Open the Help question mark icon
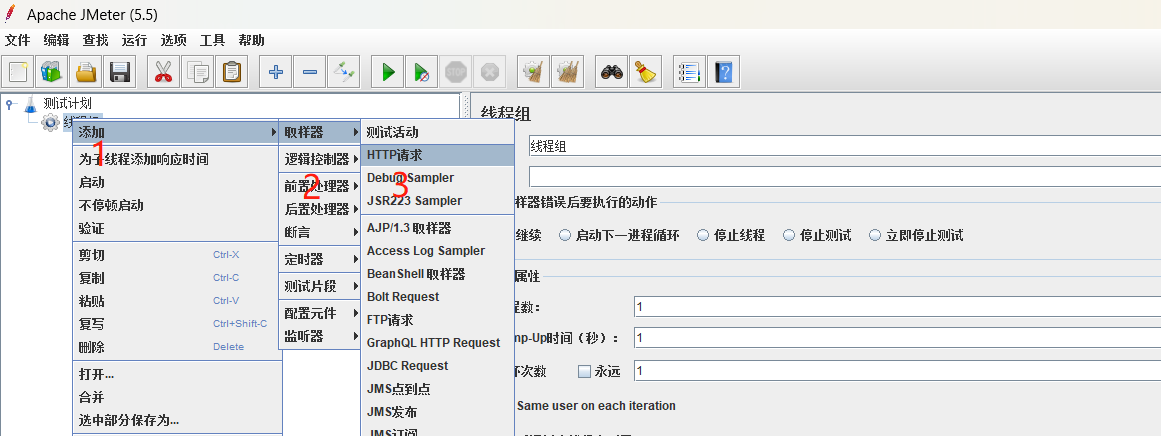This screenshot has width=1161, height=436. click(x=723, y=73)
